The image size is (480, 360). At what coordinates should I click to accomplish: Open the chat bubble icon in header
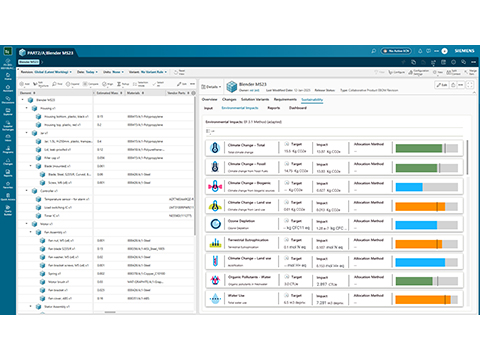pos(428,51)
